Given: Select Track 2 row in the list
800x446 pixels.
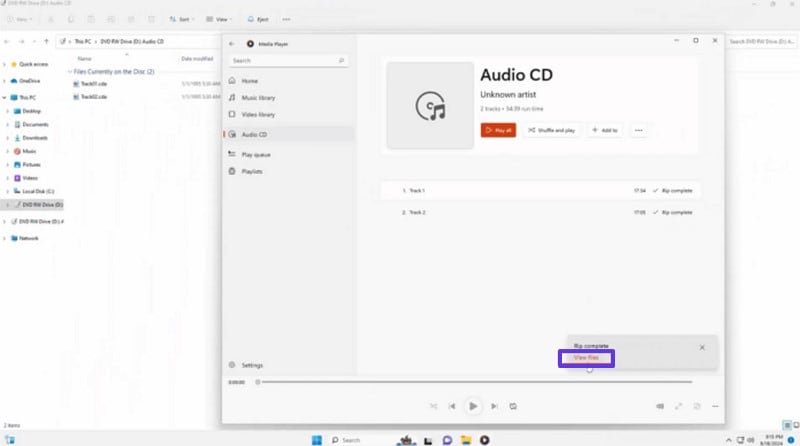Looking at the screenshot, I should (x=540, y=212).
